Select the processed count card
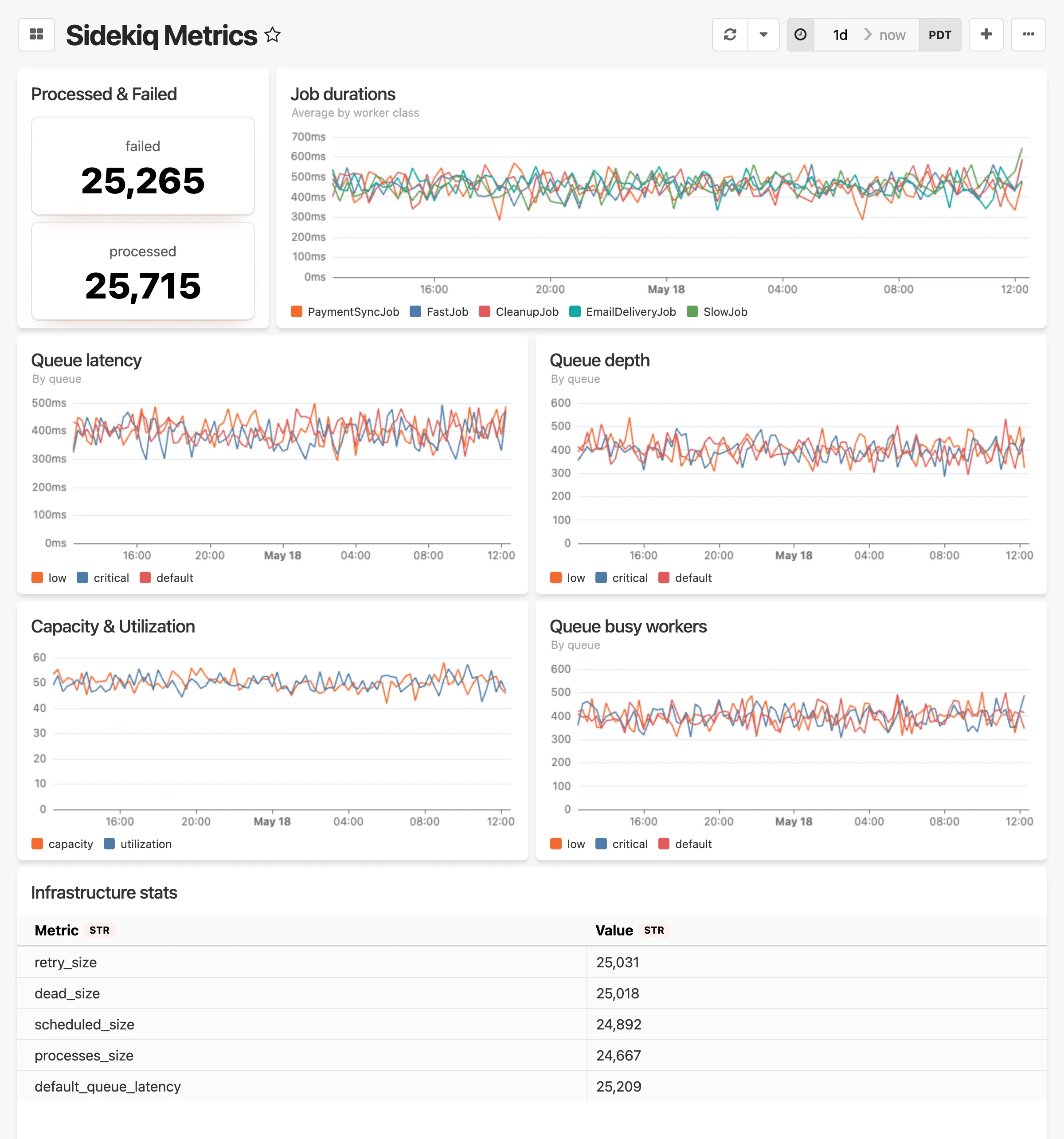Viewport: 1064px width, 1139px height. 143,271
